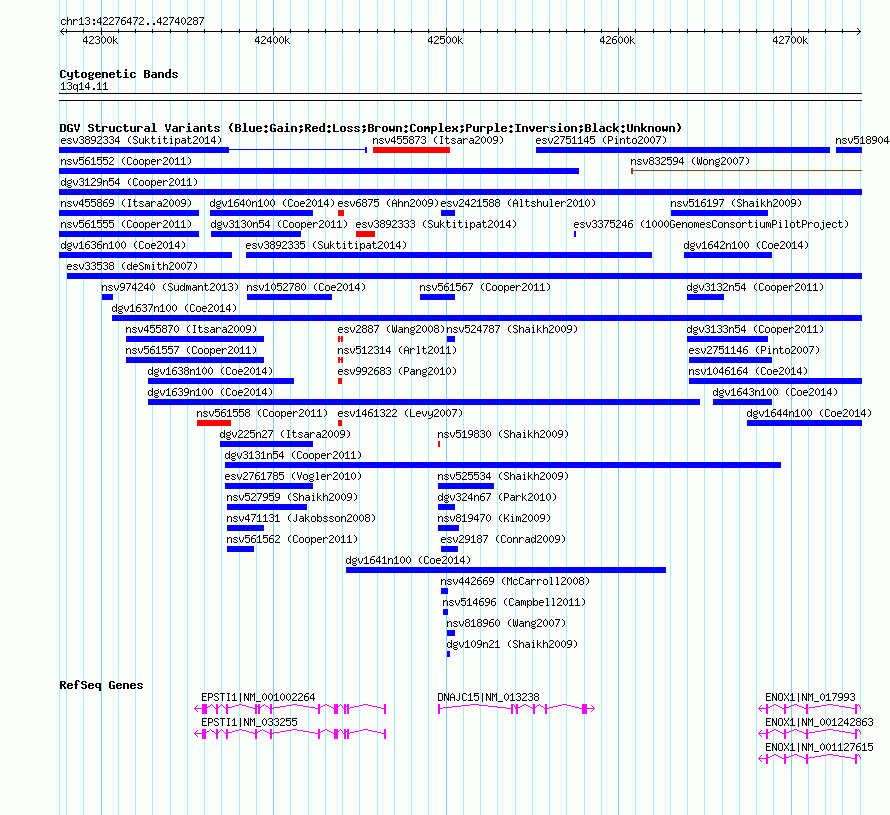The image size is (890, 815).
Task: Click esv1461322 (Levy2007) label
Action: tap(400, 413)
